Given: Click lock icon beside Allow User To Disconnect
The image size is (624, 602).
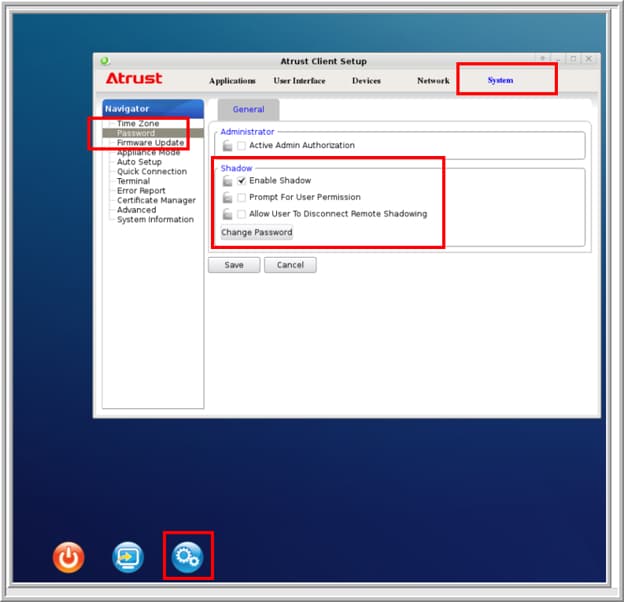Looking at the screenshot, I should pyautogui.click(x=227, y=214).
